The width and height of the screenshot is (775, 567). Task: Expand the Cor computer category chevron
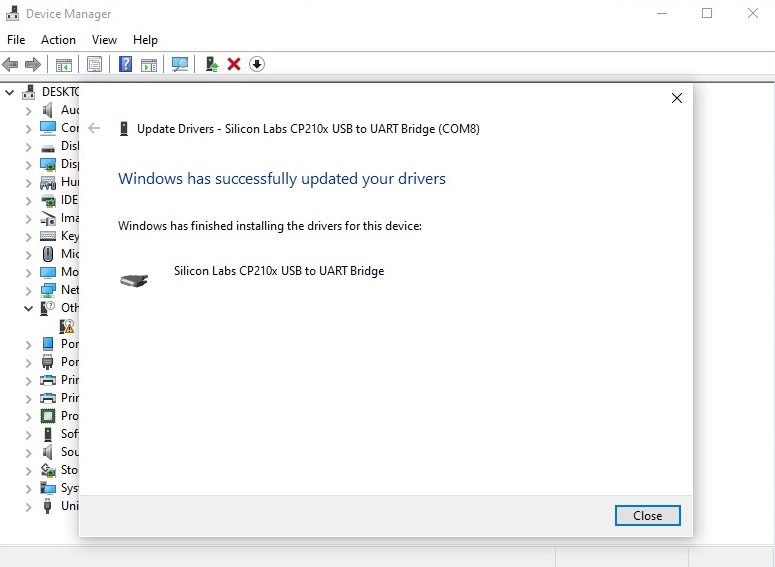click(x=29, y=129)
